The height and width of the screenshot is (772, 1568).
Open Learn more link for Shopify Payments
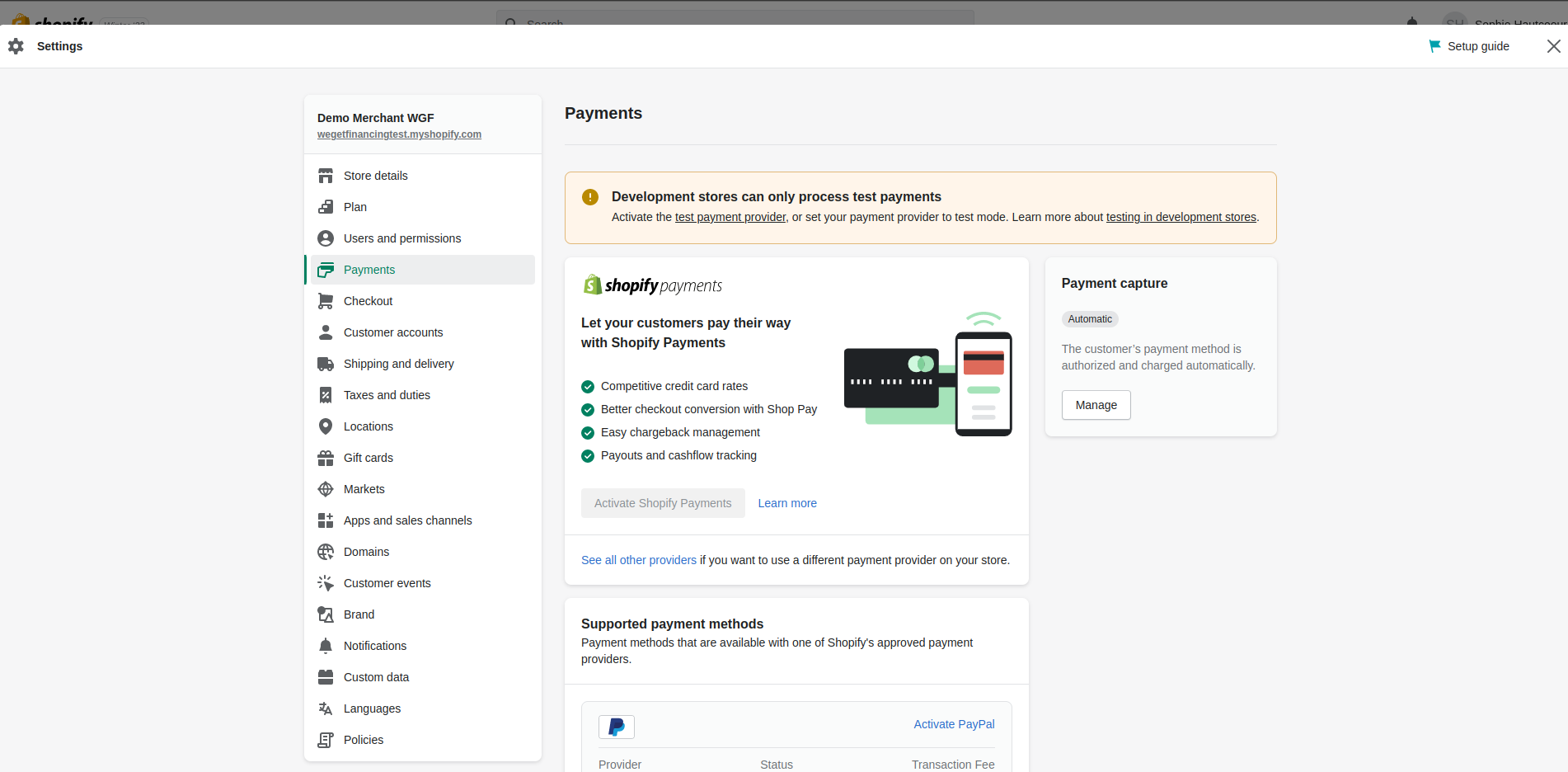787,503
